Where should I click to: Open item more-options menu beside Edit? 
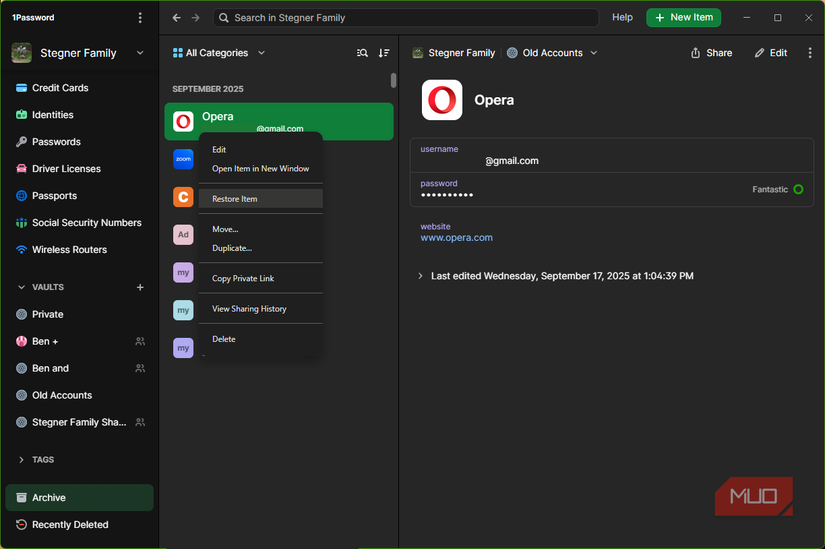[810, 53]
